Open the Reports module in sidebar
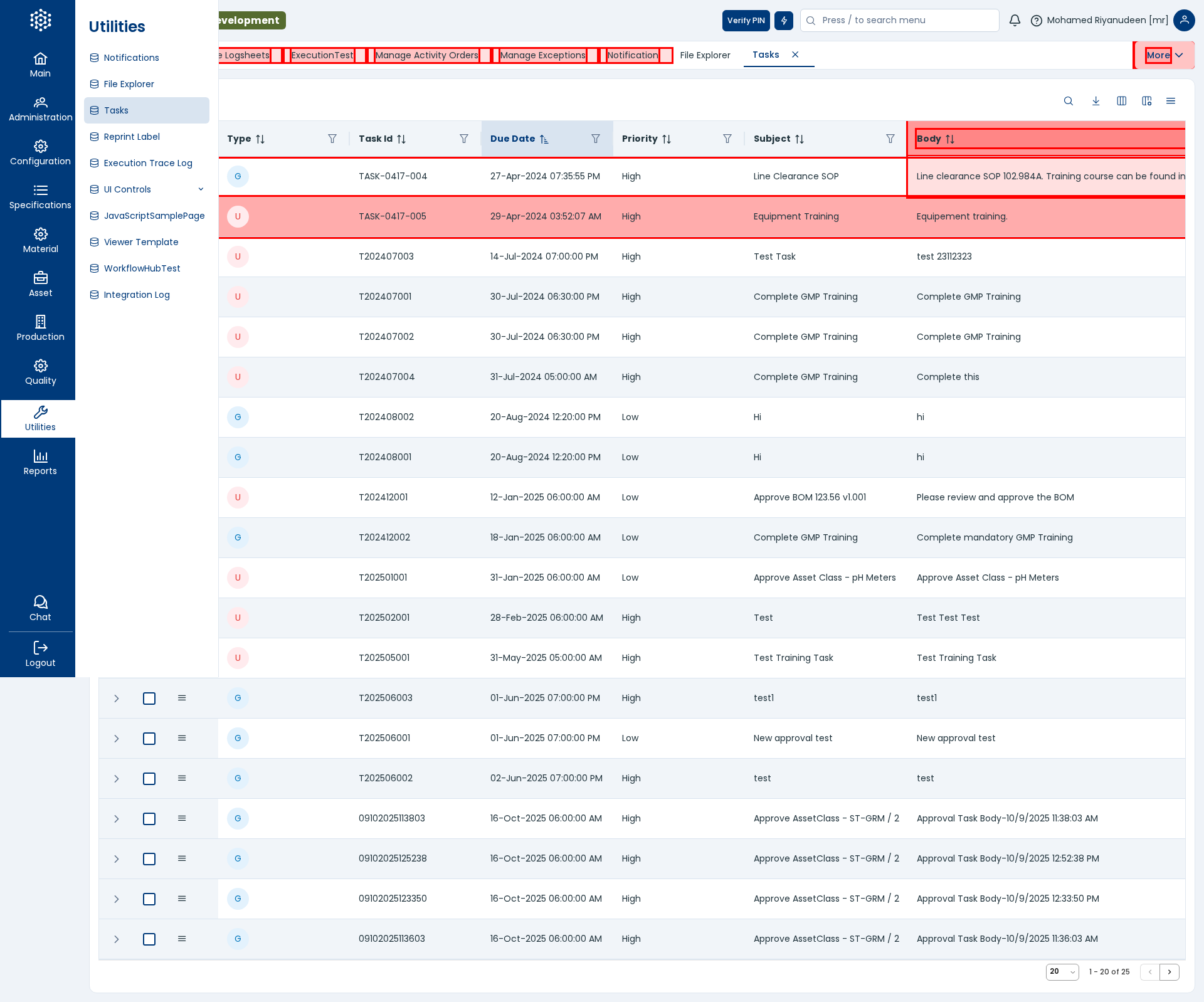 [x=40, y=463]
